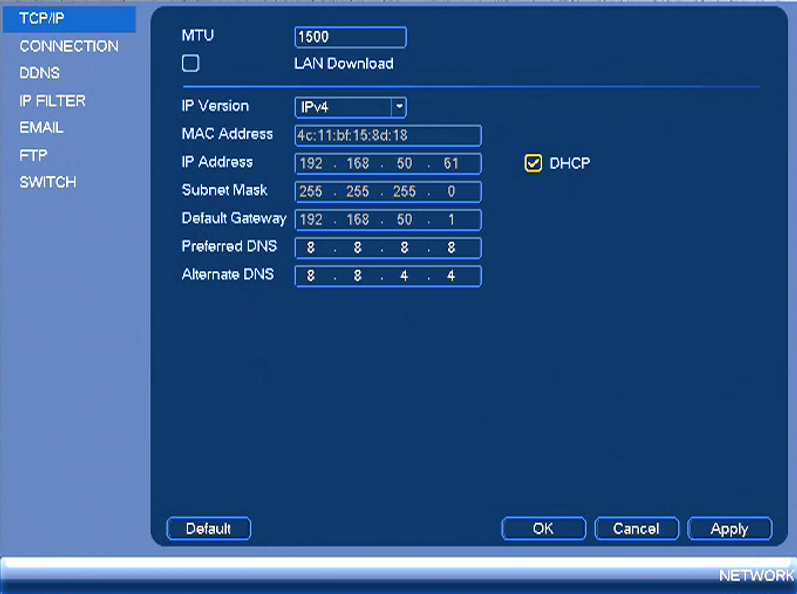Restore settings with the Default button

(208, 529)
